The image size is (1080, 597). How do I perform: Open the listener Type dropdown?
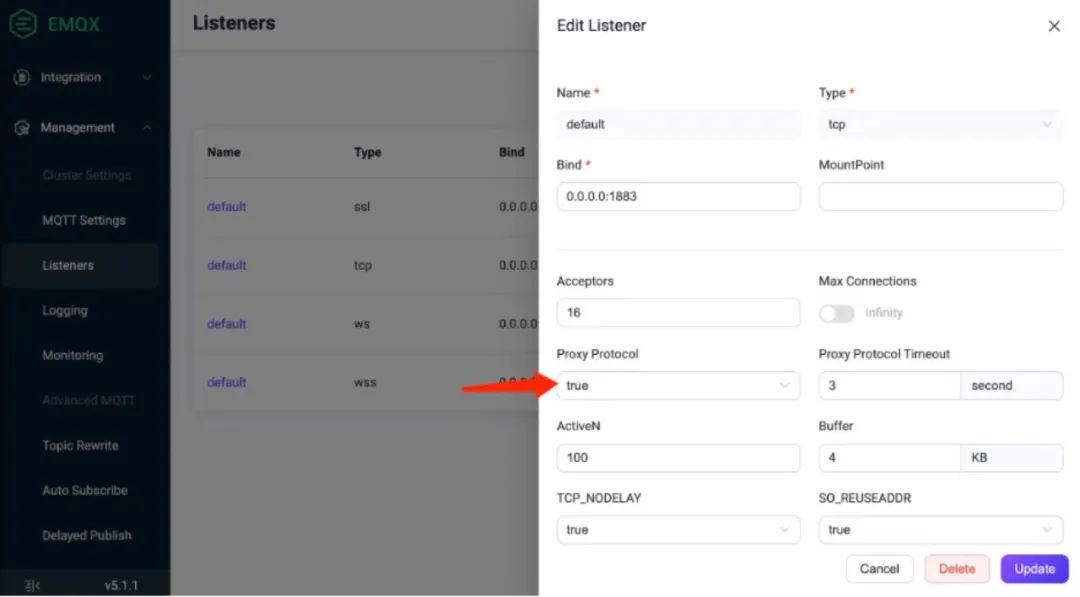940,125
